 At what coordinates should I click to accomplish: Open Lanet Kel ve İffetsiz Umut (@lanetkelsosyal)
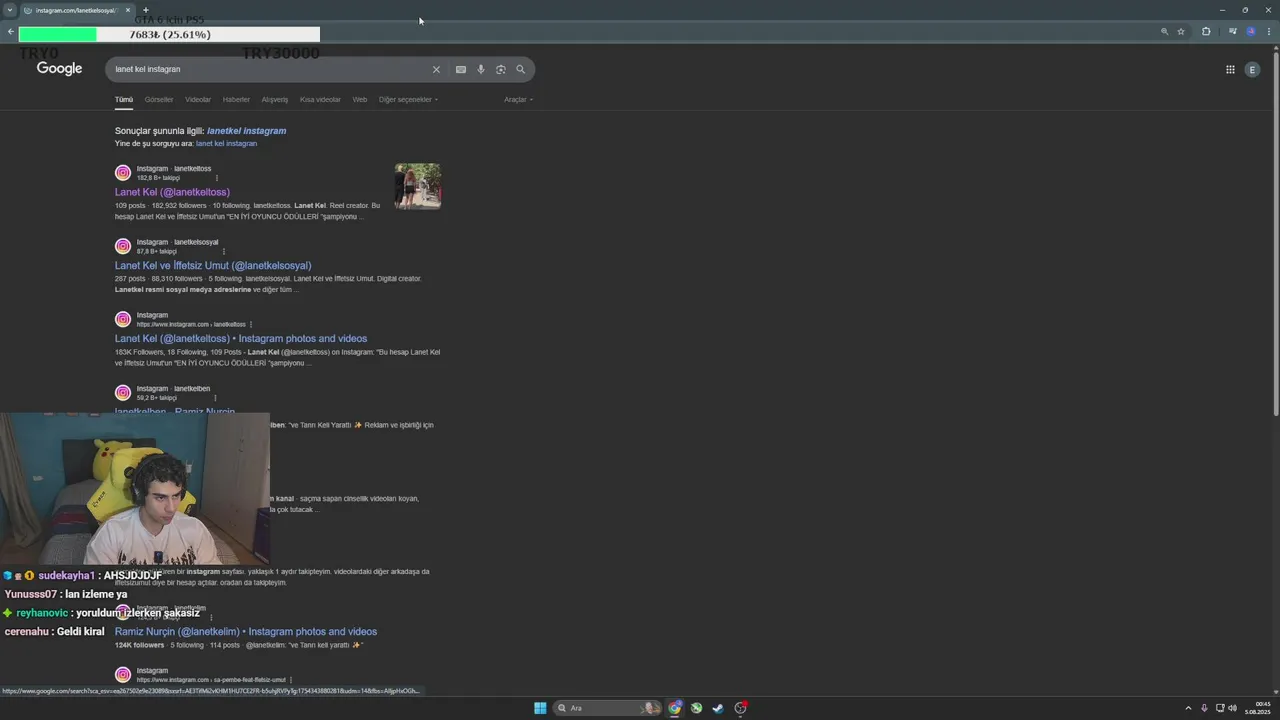tap(213, 266)
